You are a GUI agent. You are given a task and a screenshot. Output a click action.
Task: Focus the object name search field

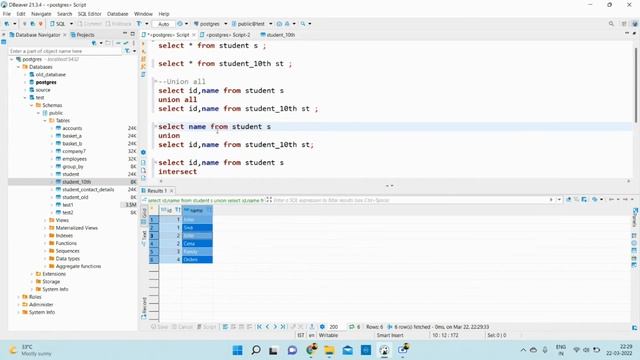pyautogui.click(x=65, y=51)
